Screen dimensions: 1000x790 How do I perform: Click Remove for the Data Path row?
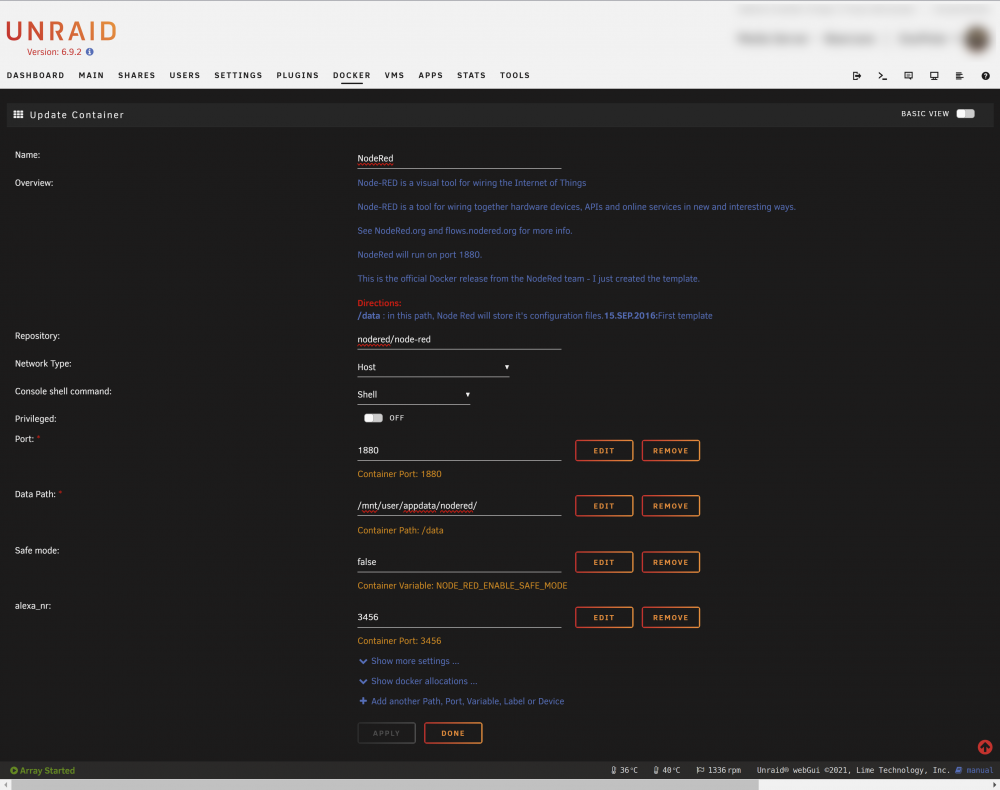point(670,506)
